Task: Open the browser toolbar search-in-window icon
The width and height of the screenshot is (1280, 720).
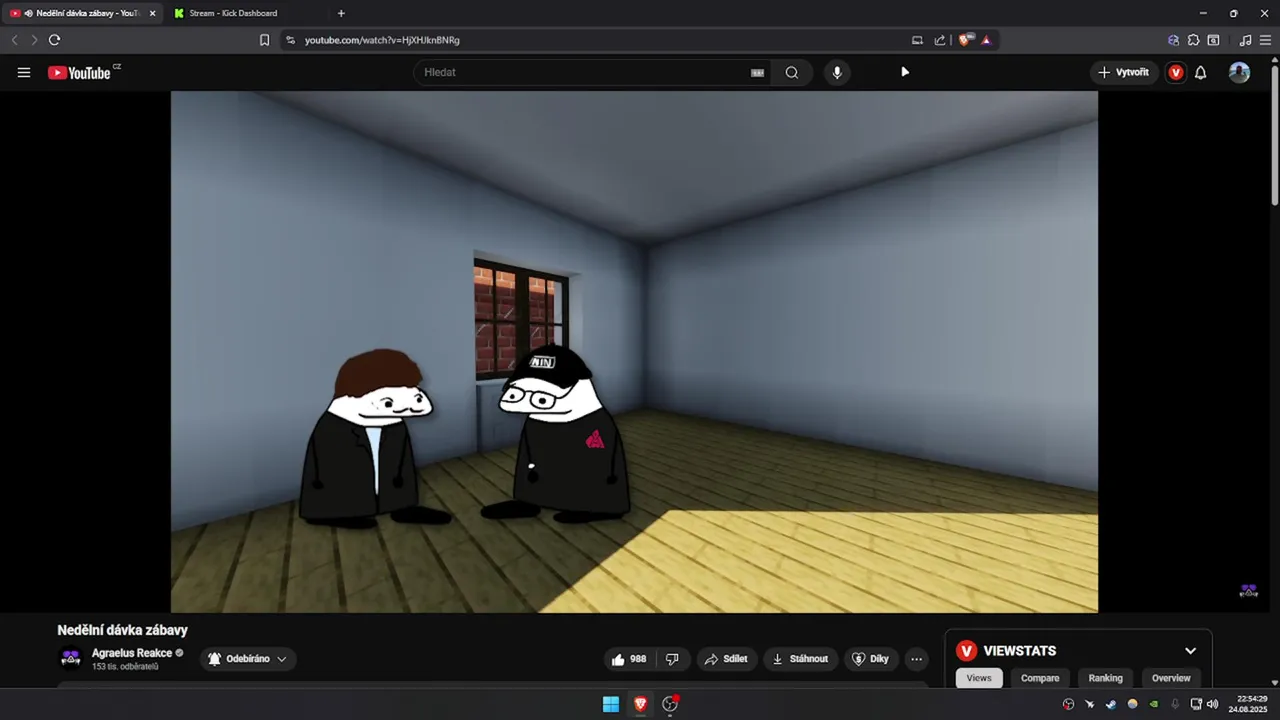Action: click(1213, 40)
